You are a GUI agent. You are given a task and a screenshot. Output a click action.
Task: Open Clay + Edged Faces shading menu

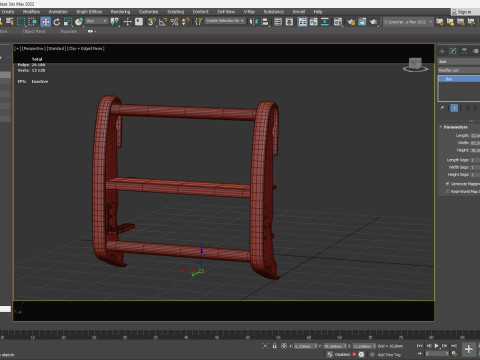click(86, 49)
